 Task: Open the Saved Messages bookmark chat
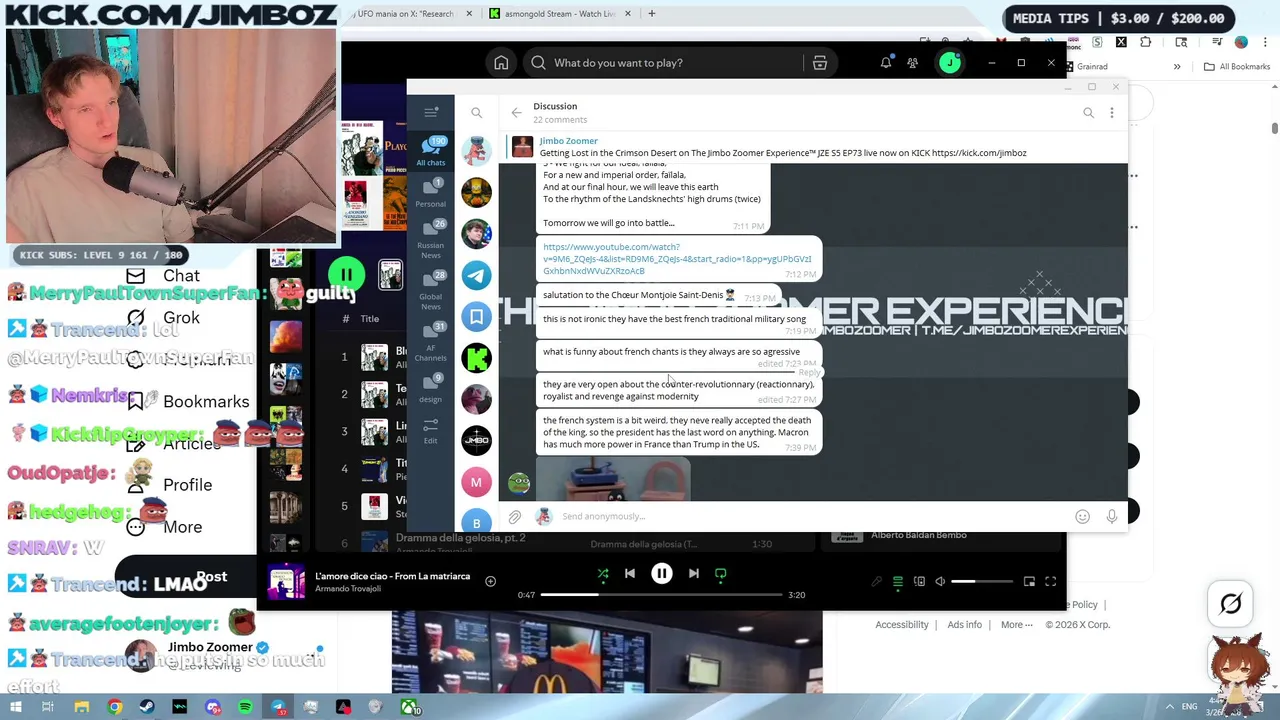476,316
